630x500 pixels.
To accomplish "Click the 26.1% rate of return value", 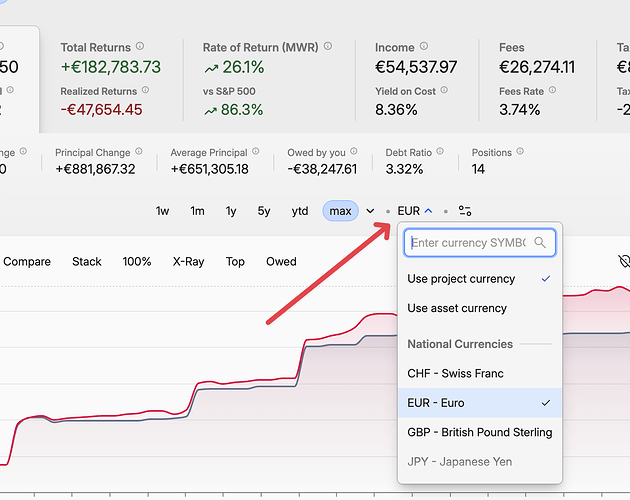I will pos(243,67).
